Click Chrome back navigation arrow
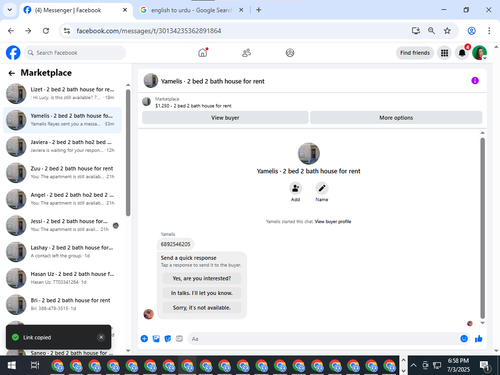 pos(11,31)
